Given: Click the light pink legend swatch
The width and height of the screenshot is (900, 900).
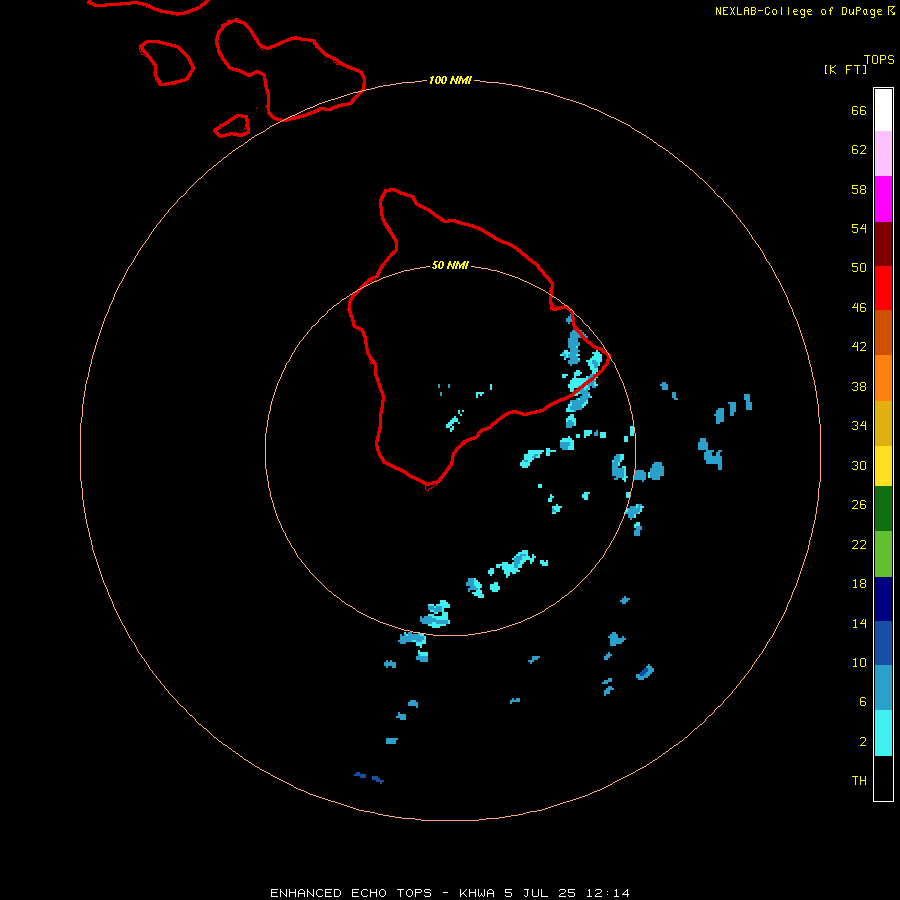Looking at the screenshot, I should point(883,153).
